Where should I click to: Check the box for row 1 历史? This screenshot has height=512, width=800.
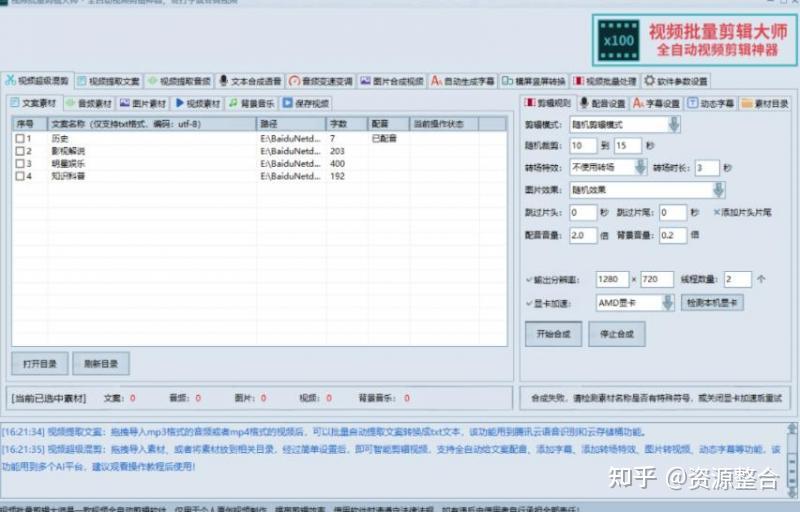coord(20,138)
